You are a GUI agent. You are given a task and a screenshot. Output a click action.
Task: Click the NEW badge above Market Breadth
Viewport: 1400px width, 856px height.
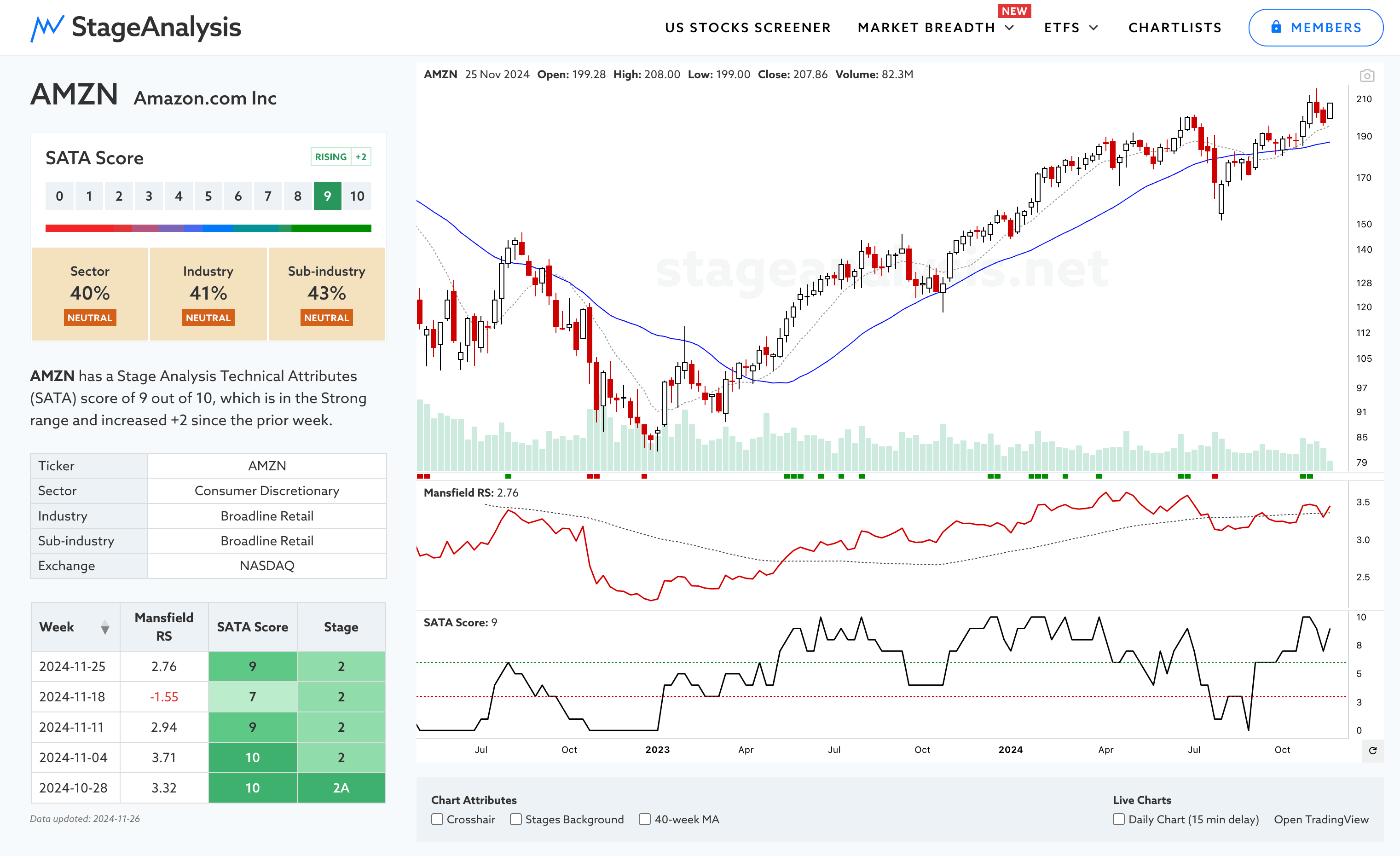coord(1014,12)
